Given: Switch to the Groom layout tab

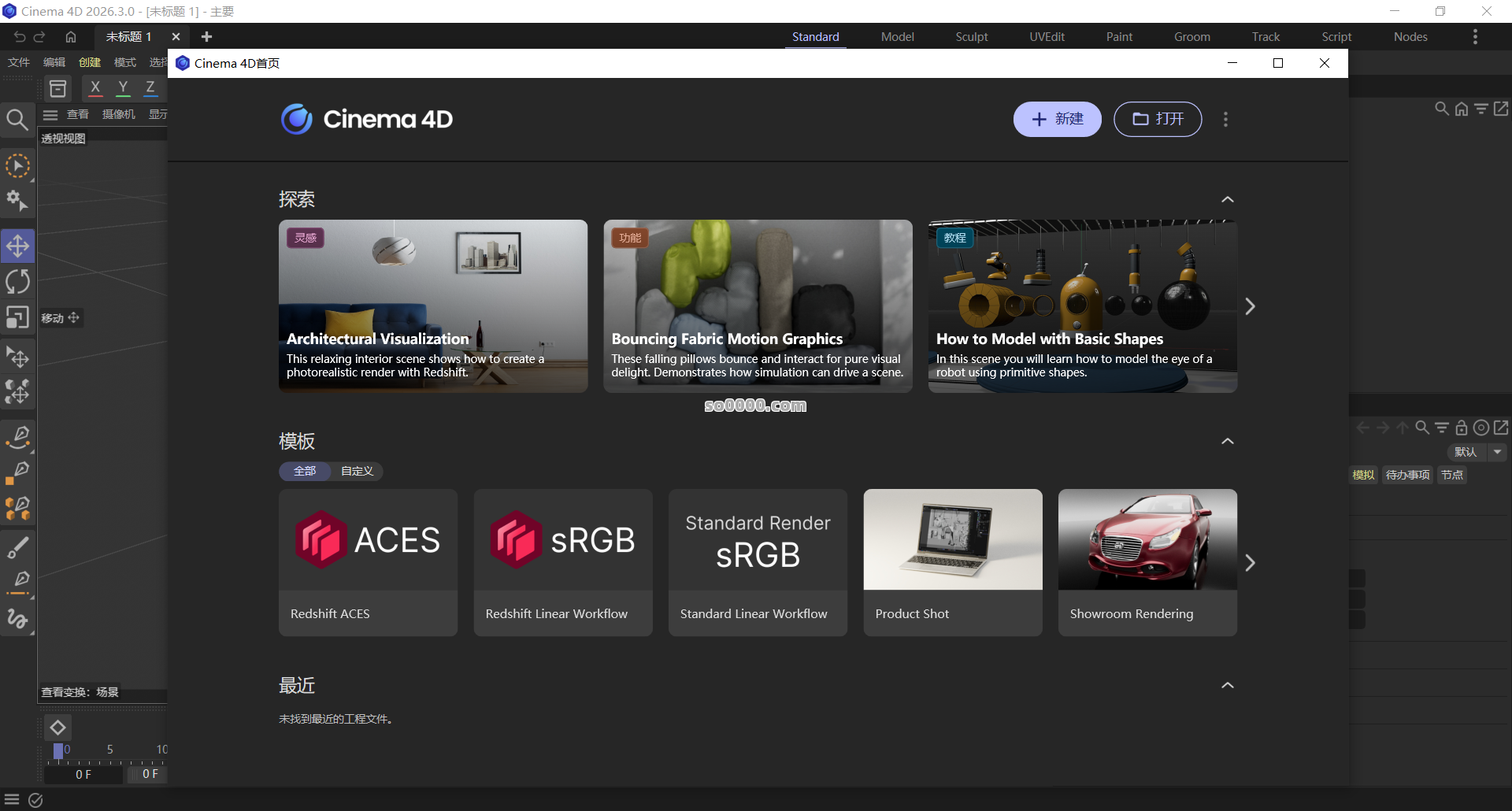Looking at the screenshot, I should click(x=1192, y=37).
